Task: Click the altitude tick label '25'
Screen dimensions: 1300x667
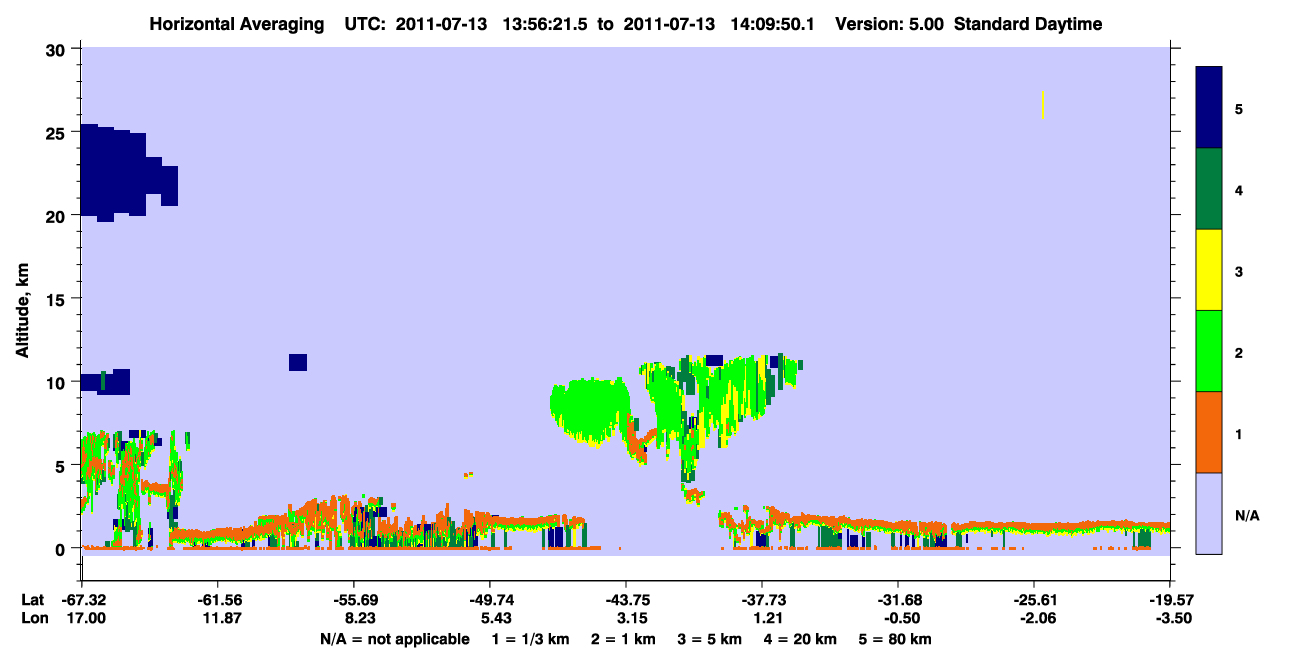Action: tap(58, 132)
